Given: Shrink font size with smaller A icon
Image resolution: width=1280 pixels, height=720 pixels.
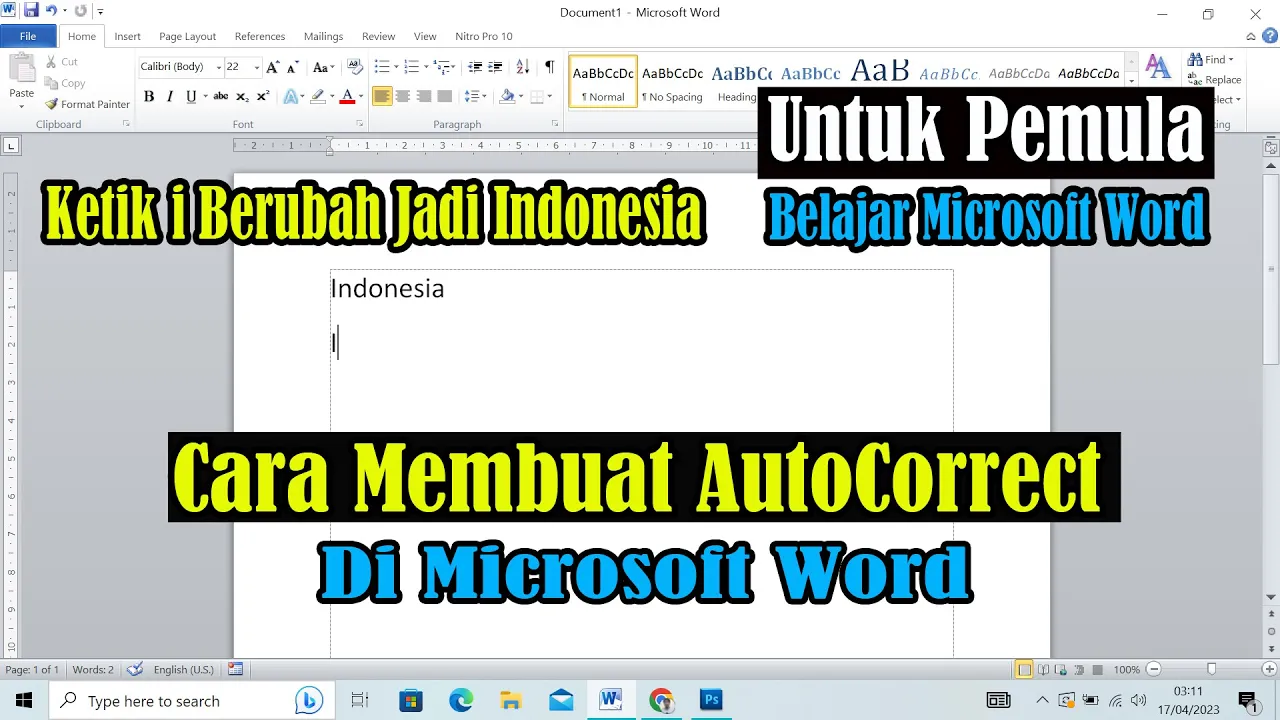Looking at the screenshot, I should point(292,67).
